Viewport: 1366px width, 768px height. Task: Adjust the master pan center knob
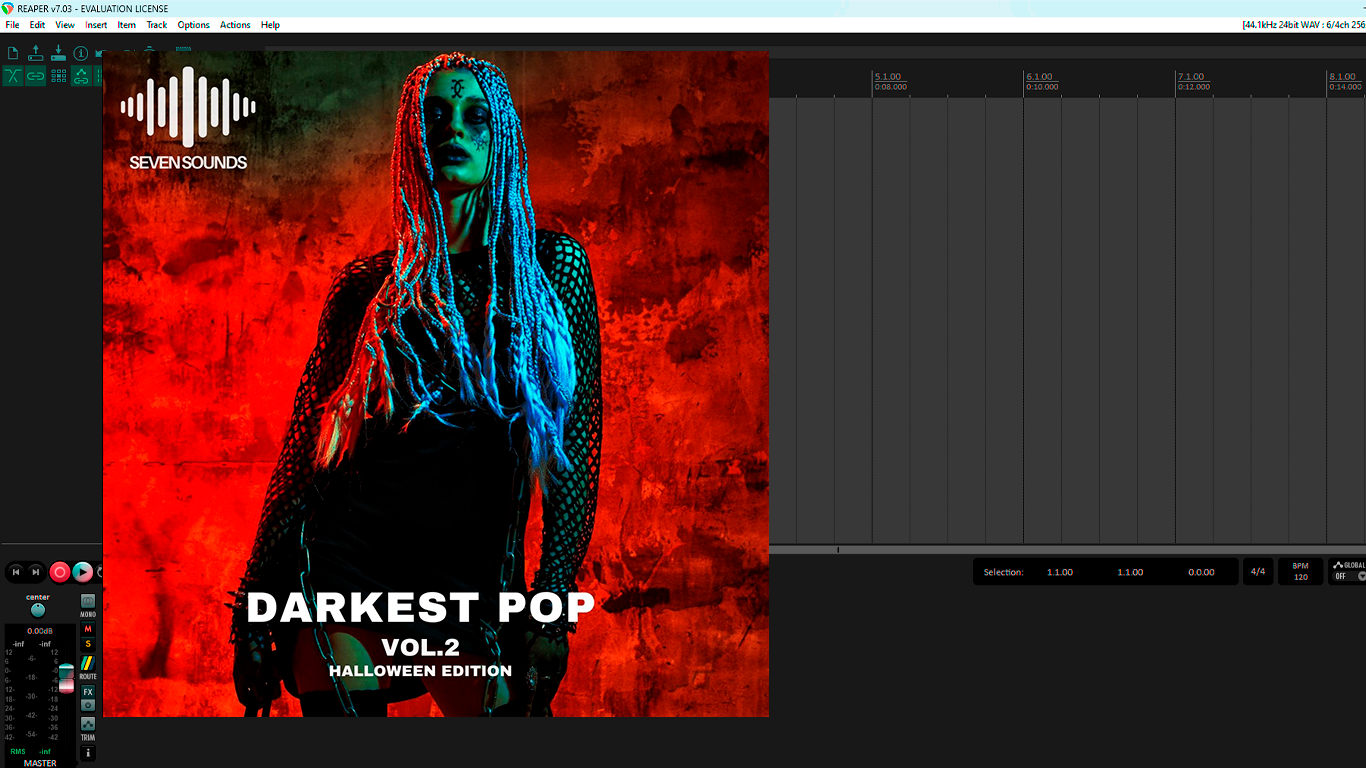(38, 610)
